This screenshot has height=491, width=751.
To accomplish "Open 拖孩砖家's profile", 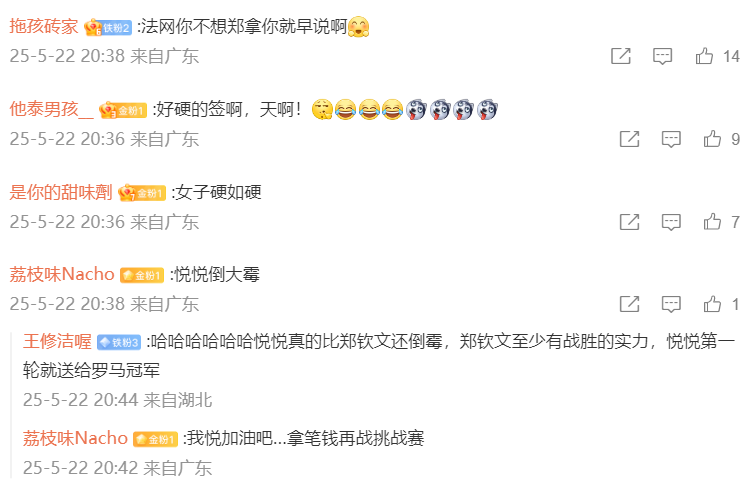I will click(x=44, y=27).
